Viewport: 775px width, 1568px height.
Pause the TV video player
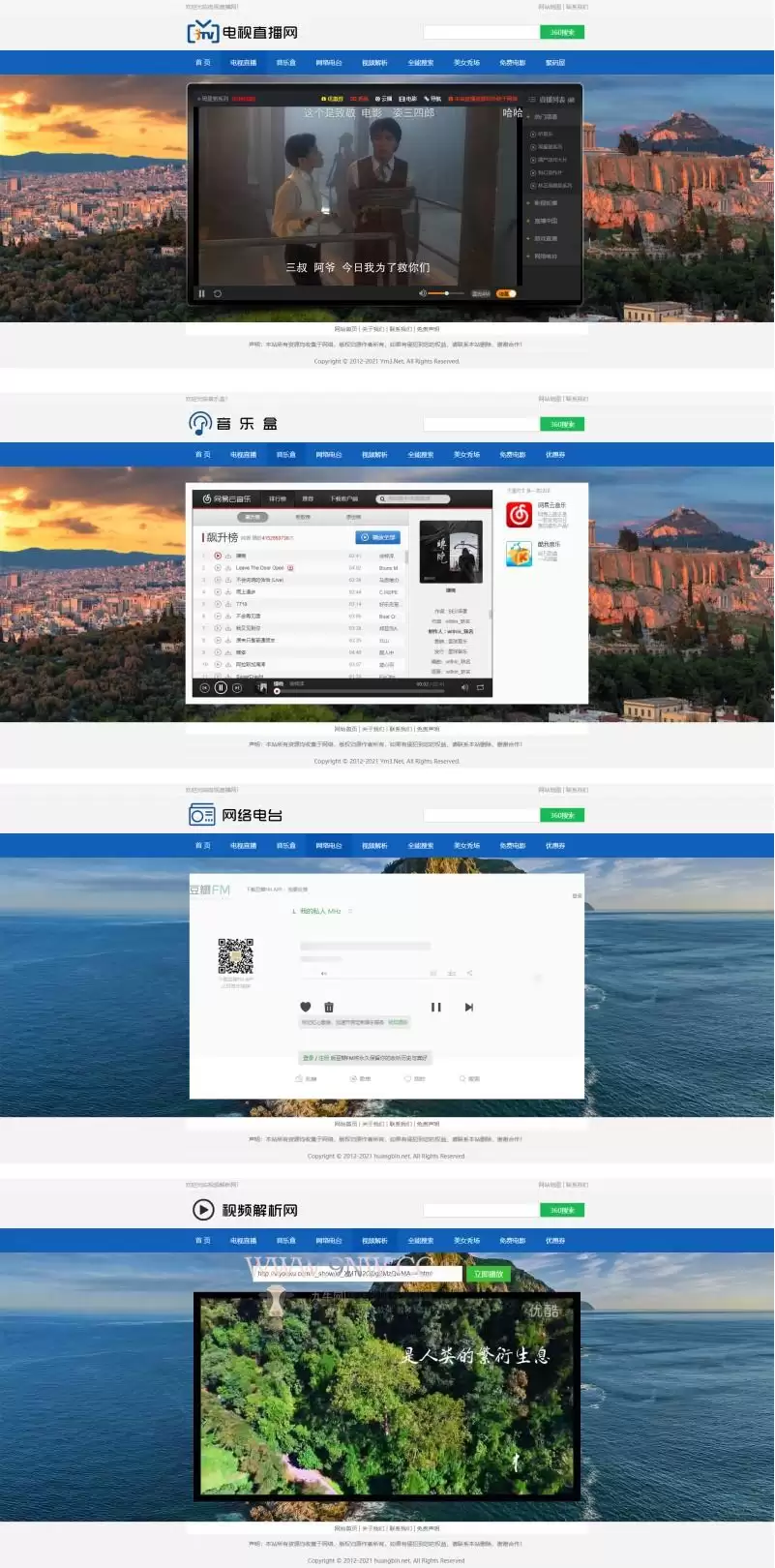tap(201, 293)
